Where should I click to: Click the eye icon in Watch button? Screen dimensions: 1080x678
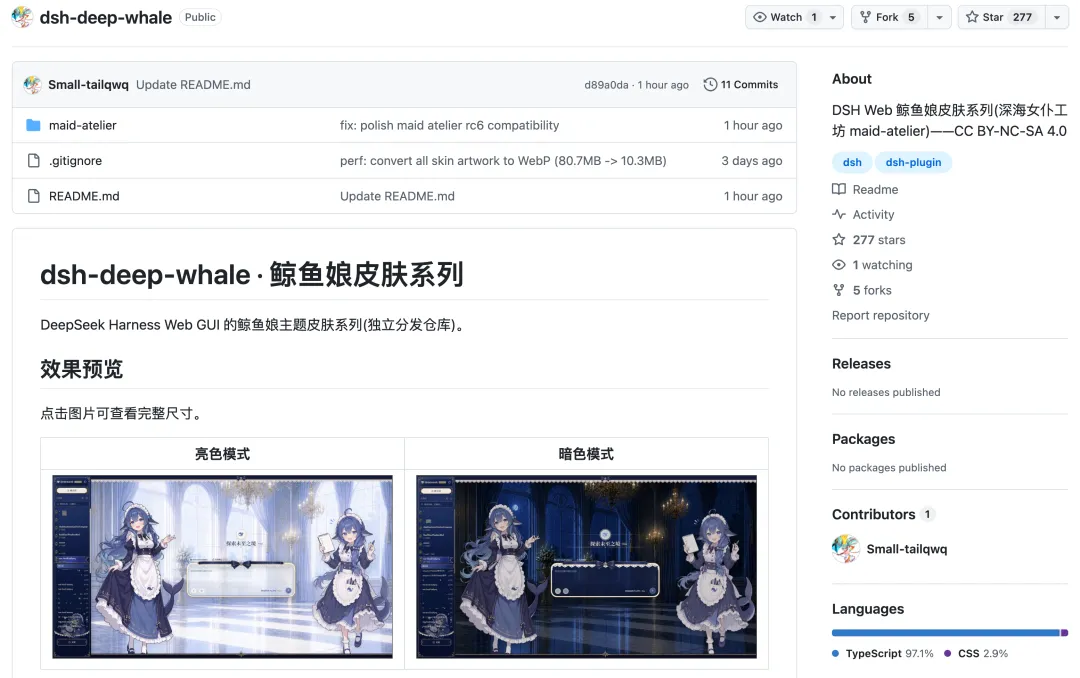[760, 17]
